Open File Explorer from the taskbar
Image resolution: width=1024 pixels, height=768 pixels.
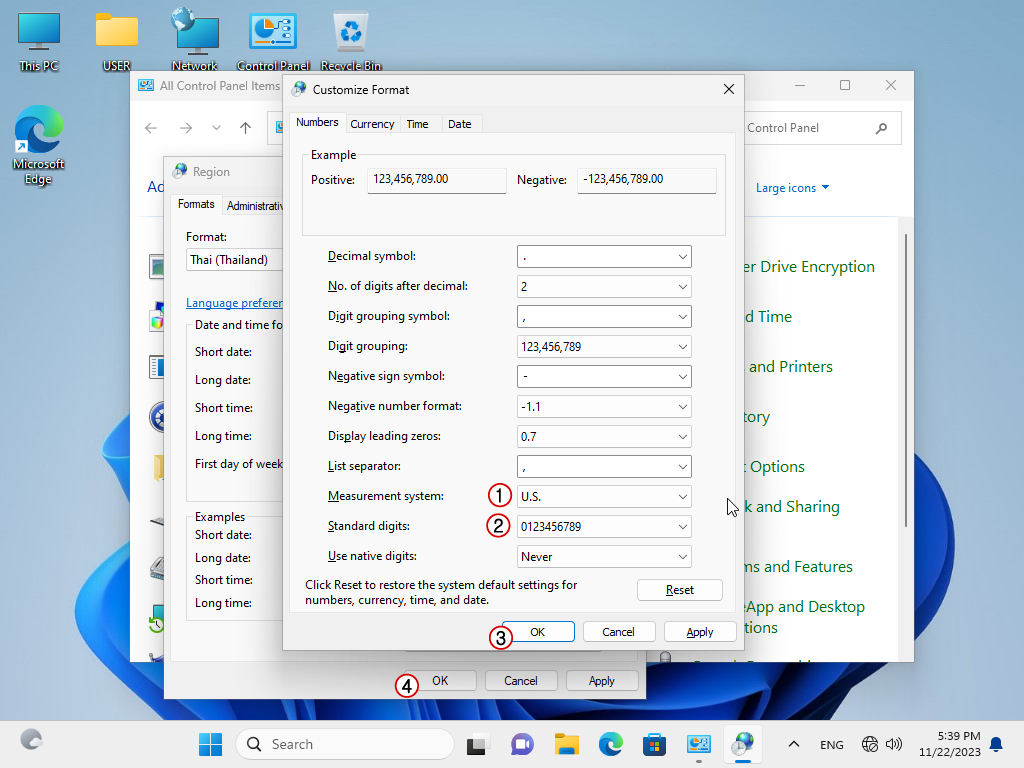(567, 744)
